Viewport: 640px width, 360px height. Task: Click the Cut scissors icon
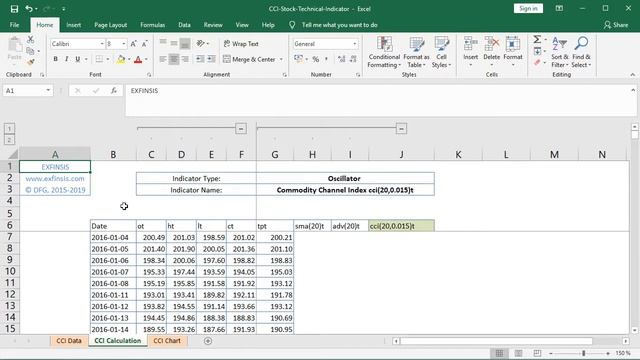[x=30, y=40]
